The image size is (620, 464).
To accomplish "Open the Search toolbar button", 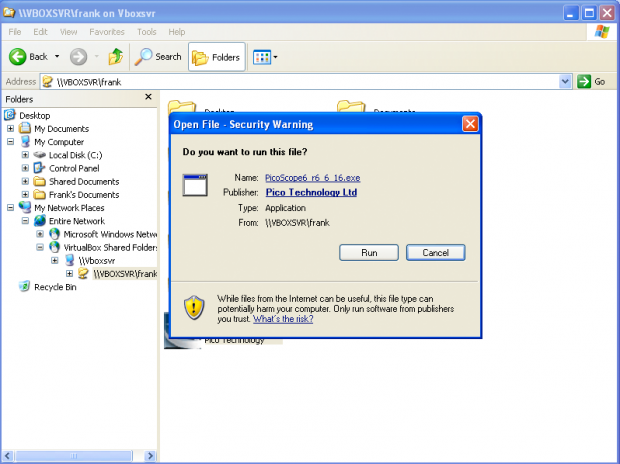I will (158, 57).
